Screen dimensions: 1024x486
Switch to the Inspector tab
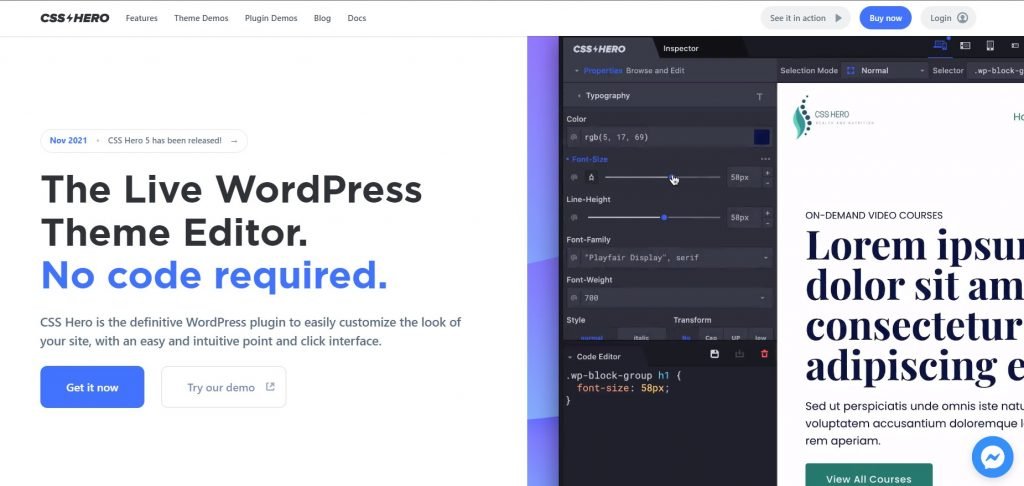pos(681,48)
